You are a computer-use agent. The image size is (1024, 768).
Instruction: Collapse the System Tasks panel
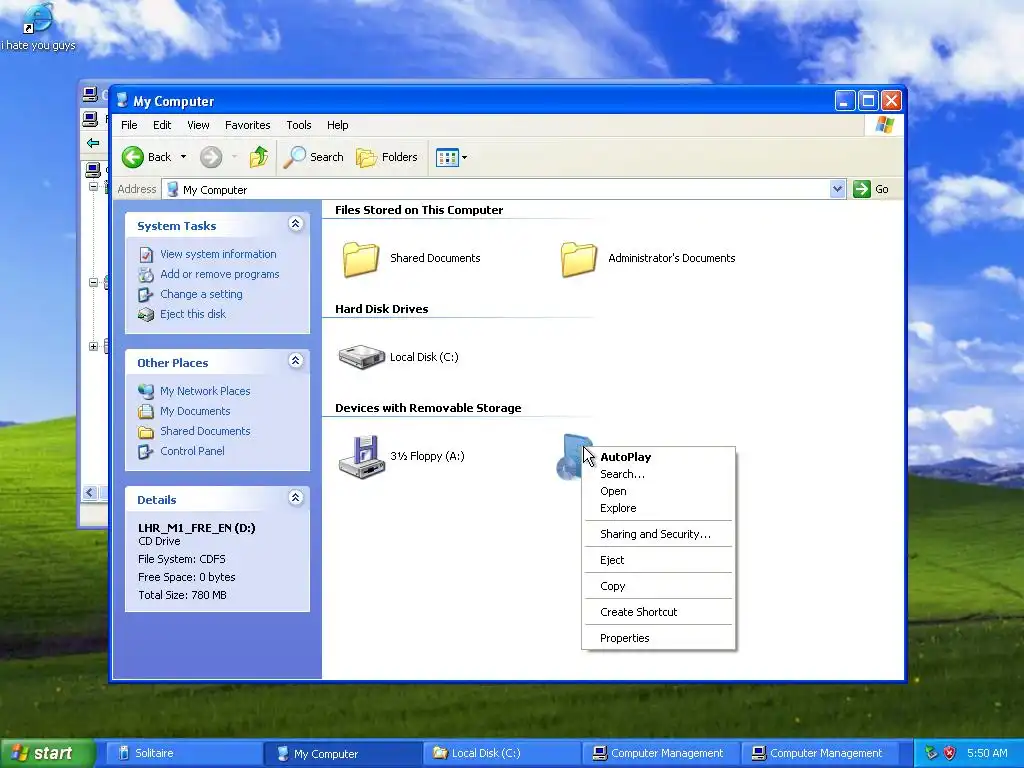point(295,224)
